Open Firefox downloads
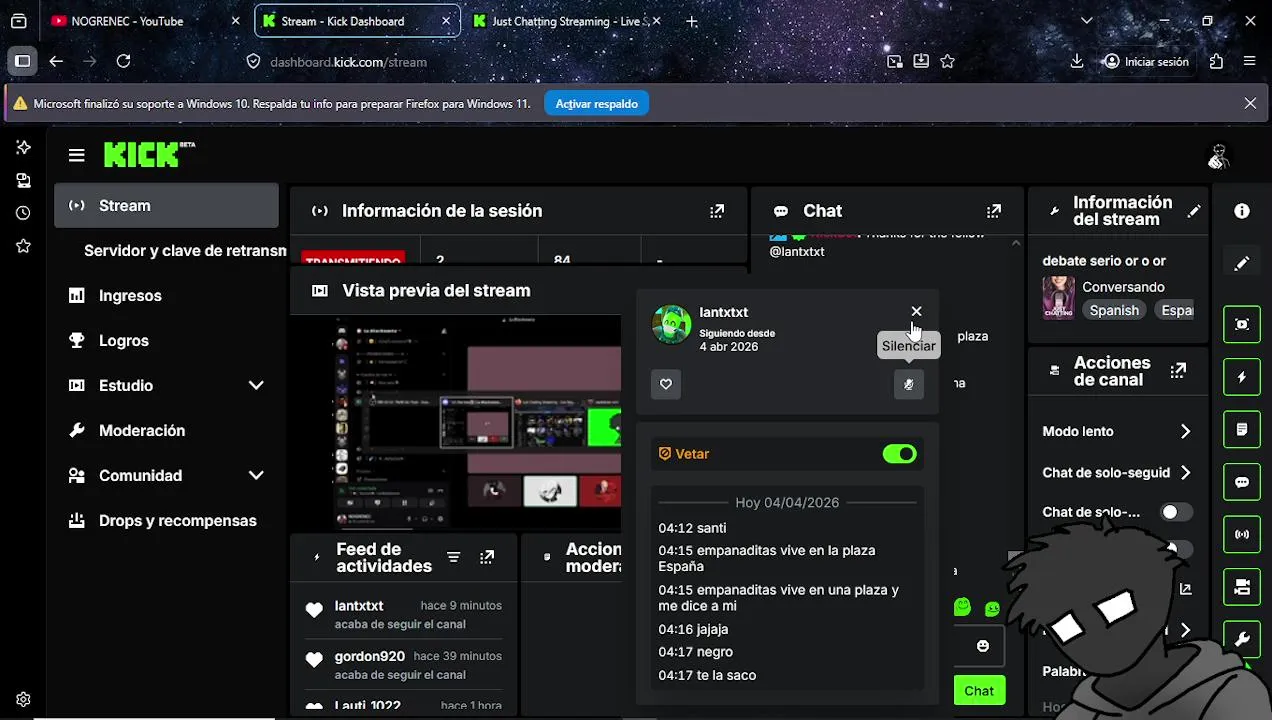Image resolution: width=1272 pixels, height=720 pixels. point(1077,61)
